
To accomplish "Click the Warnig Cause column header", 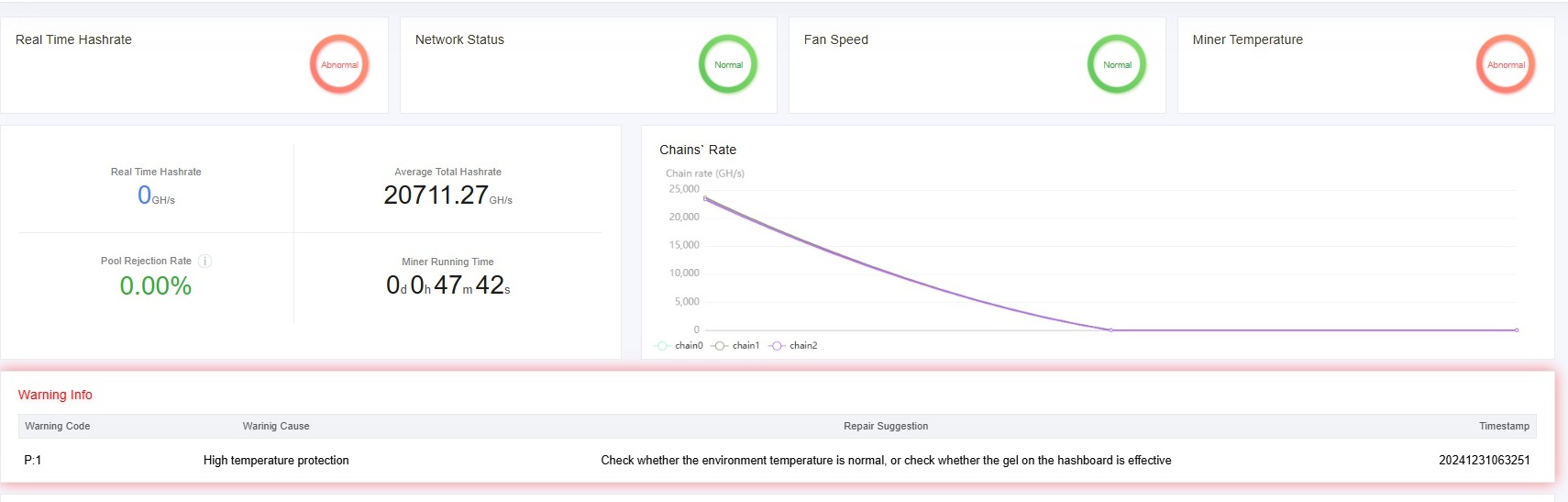I will coord(276,426).
